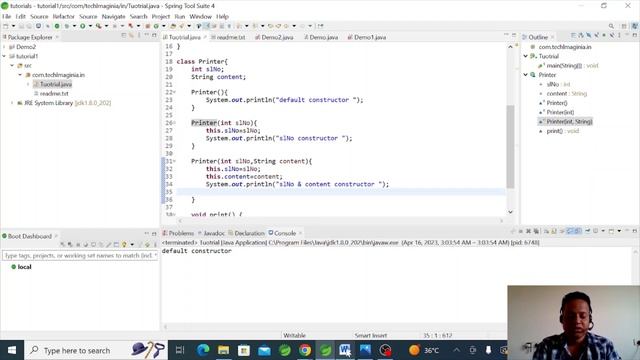Viewport: 640px width, 360px height.
Task: Click editor scroll down arrow
Action: [510, 212]
